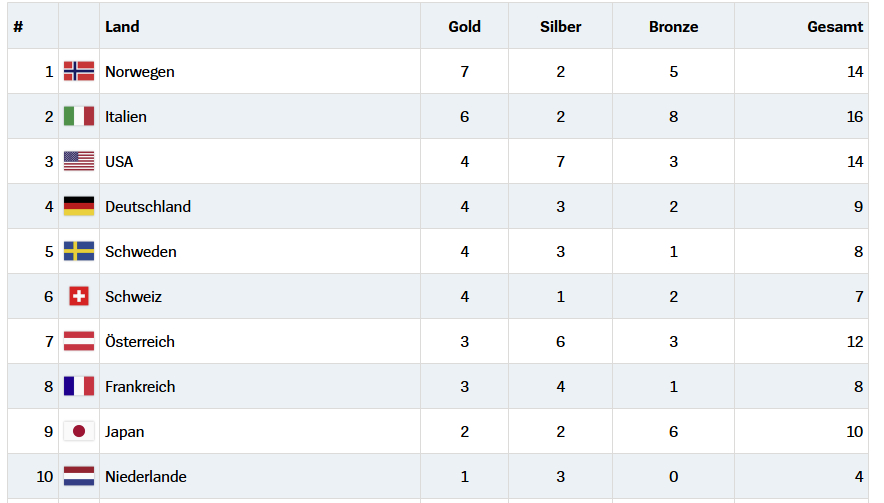
Task: Select the Österreich country name
Action: point(140,342)
